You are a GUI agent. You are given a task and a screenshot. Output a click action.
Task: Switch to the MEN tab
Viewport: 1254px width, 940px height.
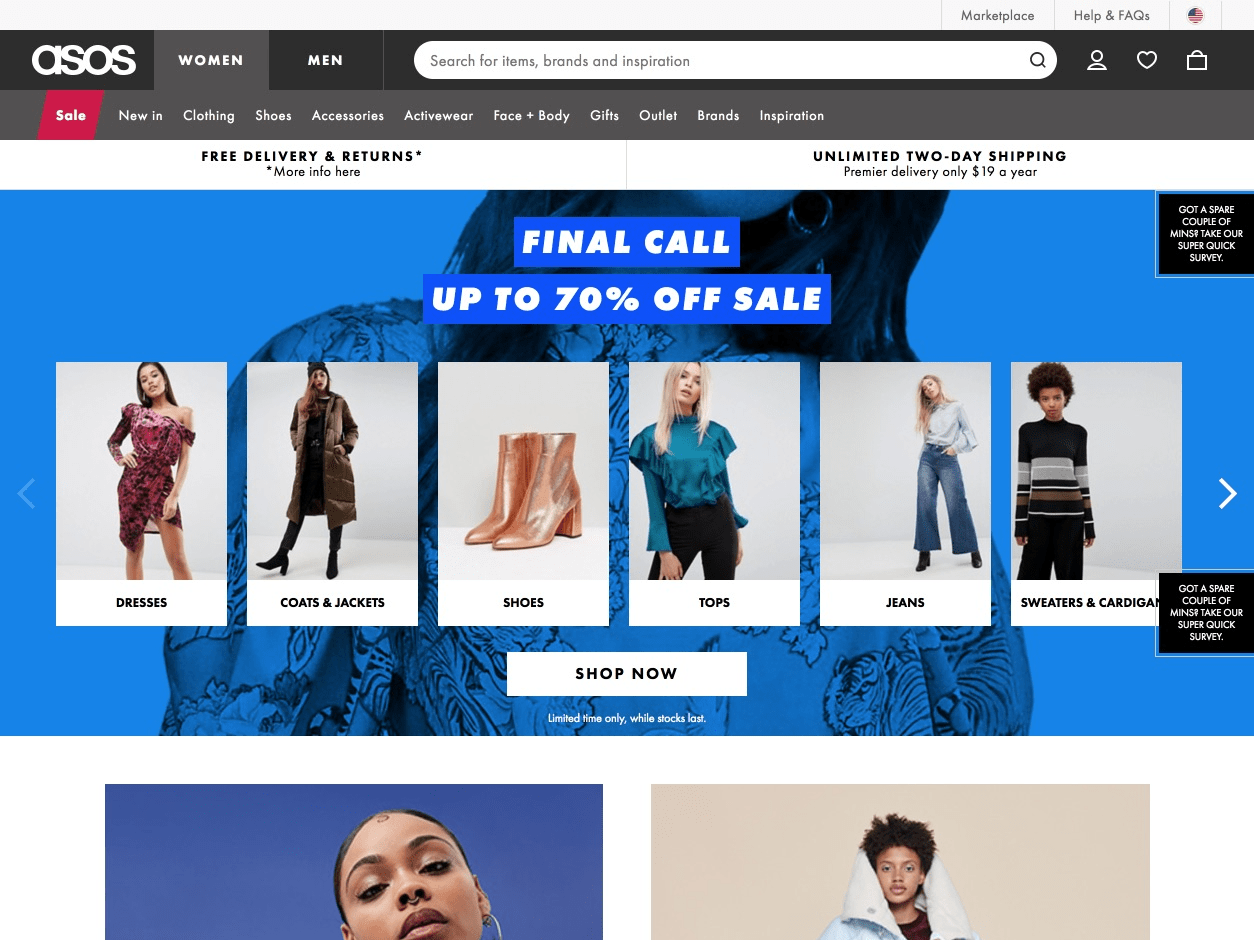pyautogui.click(x=326, y=60)
